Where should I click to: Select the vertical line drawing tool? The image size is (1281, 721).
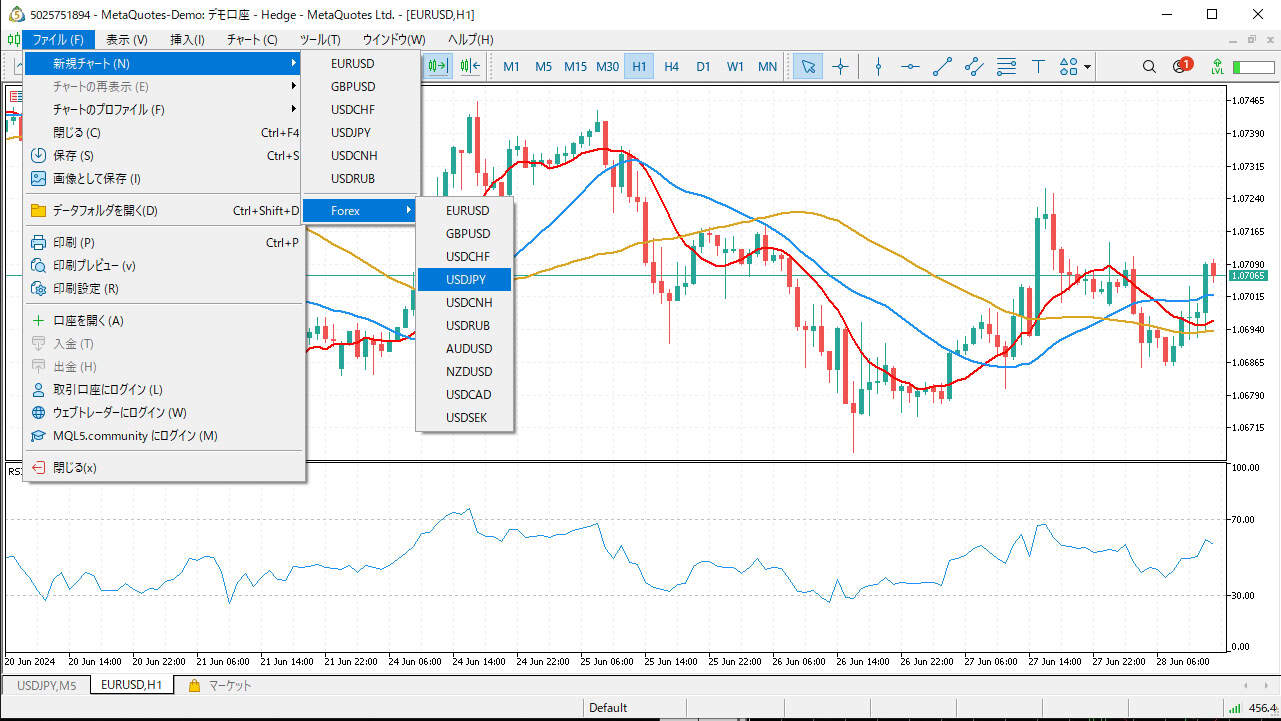(878, 66)
